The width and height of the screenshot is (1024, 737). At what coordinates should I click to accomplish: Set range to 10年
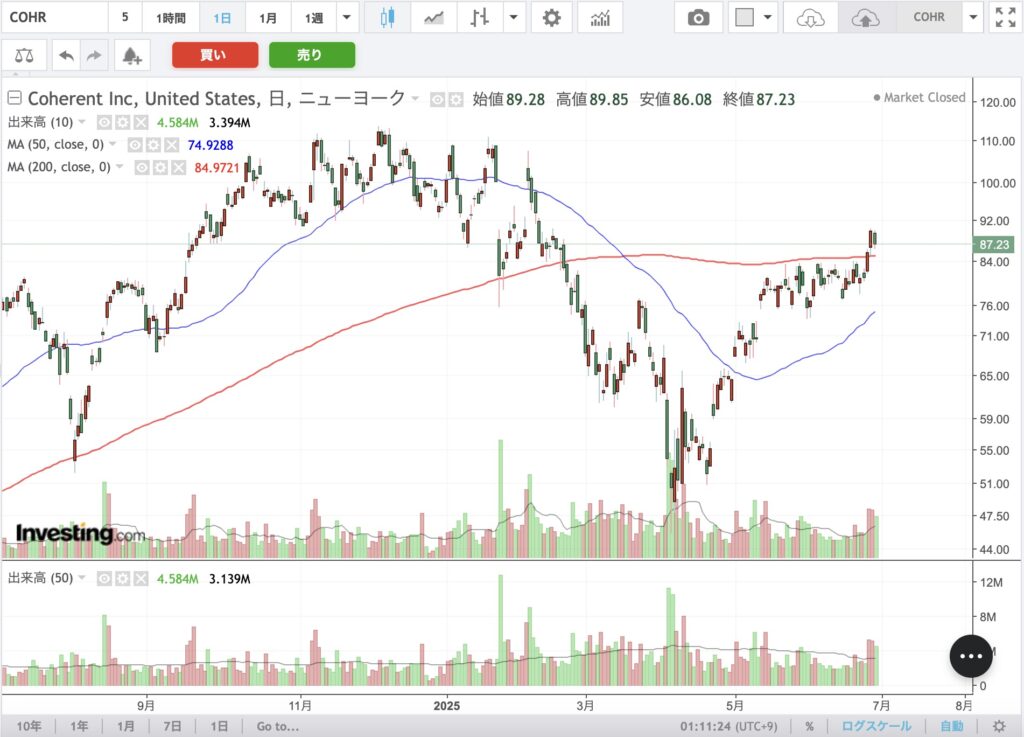pyautogui.click(x=29, y=726)
